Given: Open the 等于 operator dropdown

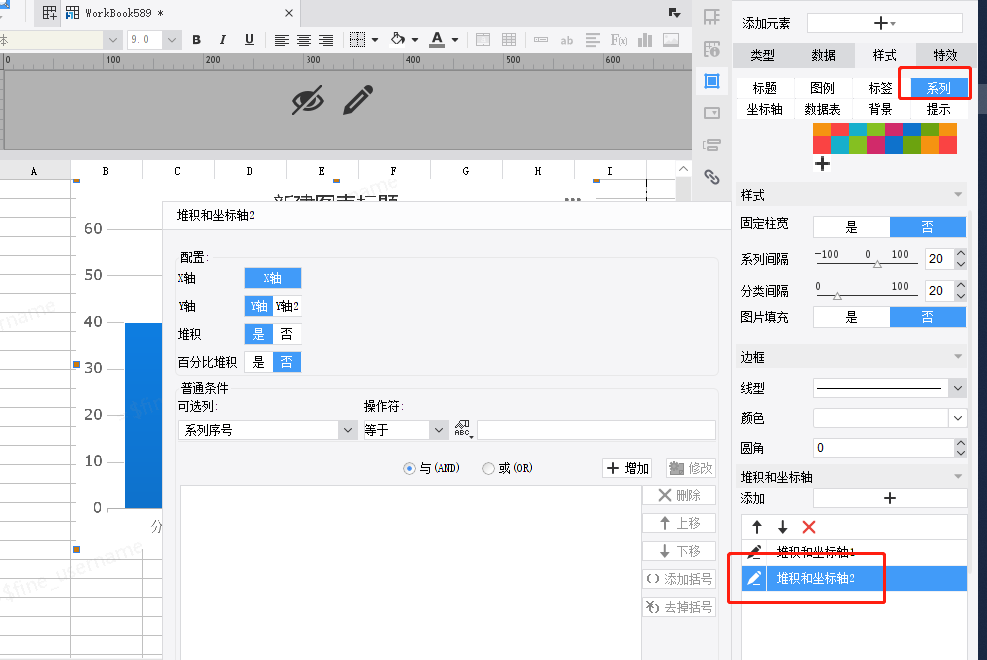Looking at the screenshot, I should point(439,430).
